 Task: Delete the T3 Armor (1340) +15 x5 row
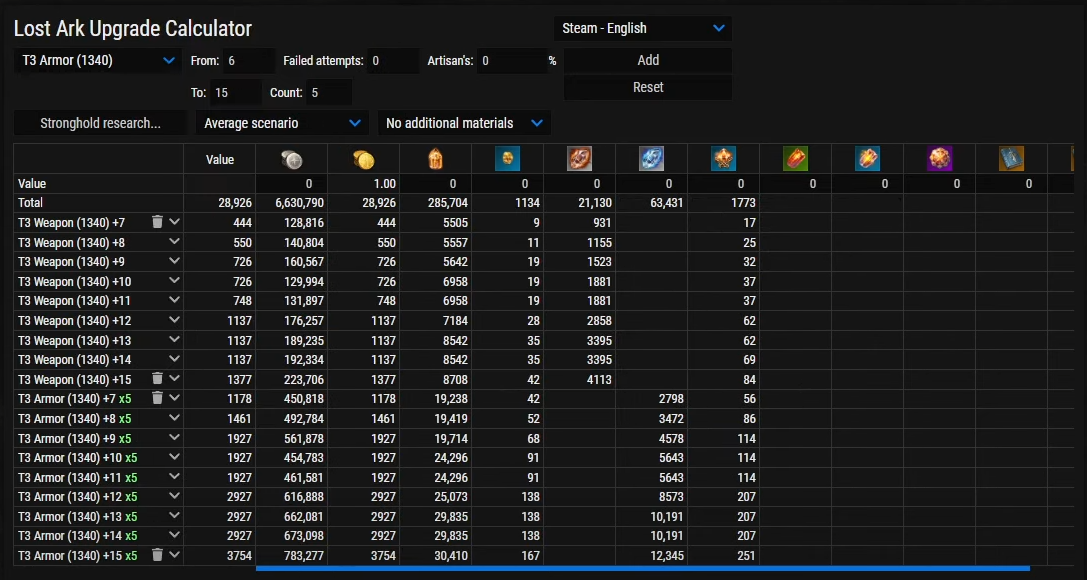(x=157, y=554)
